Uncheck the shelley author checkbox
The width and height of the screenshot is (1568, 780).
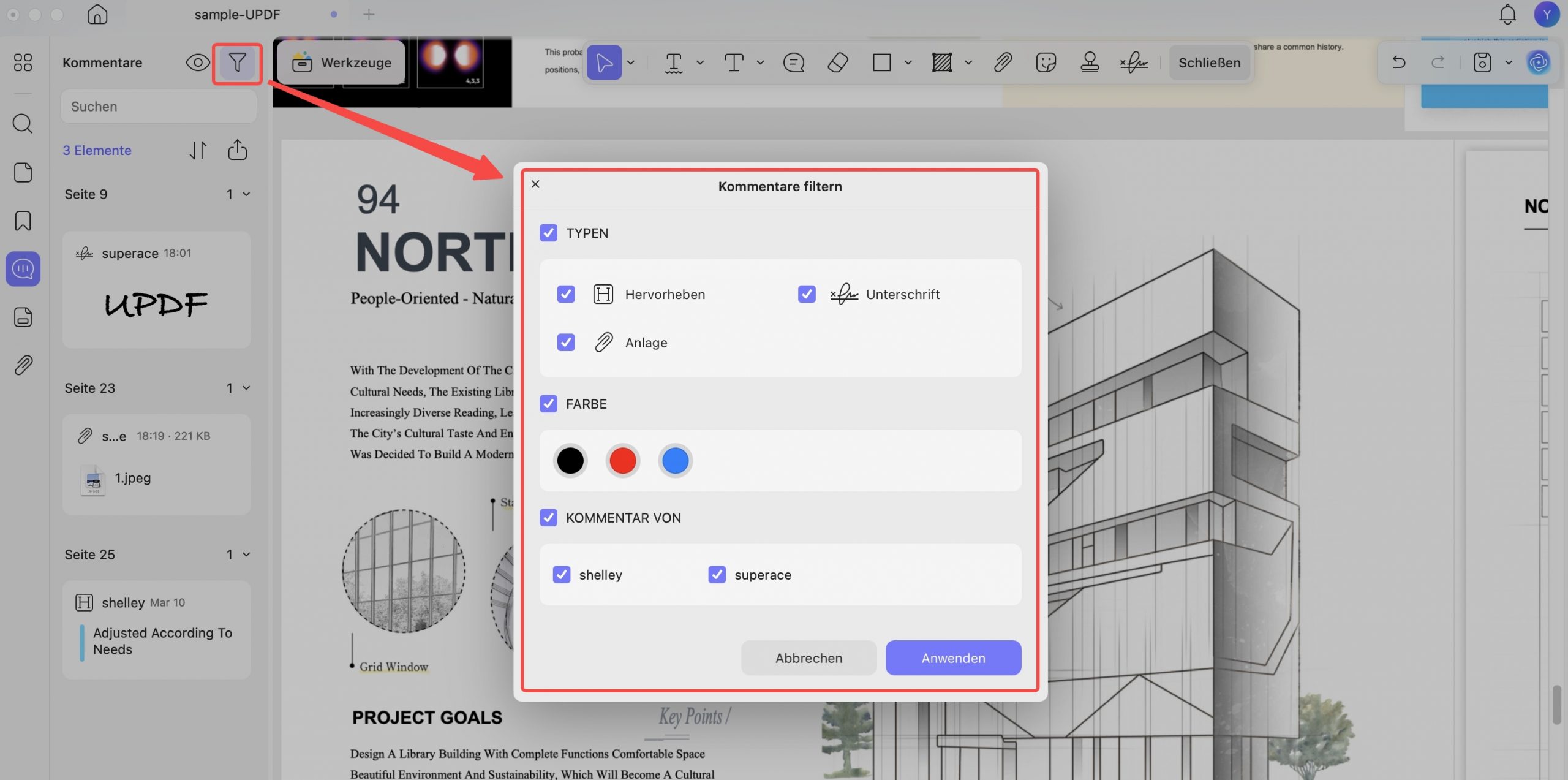click(x=562, y=575)
